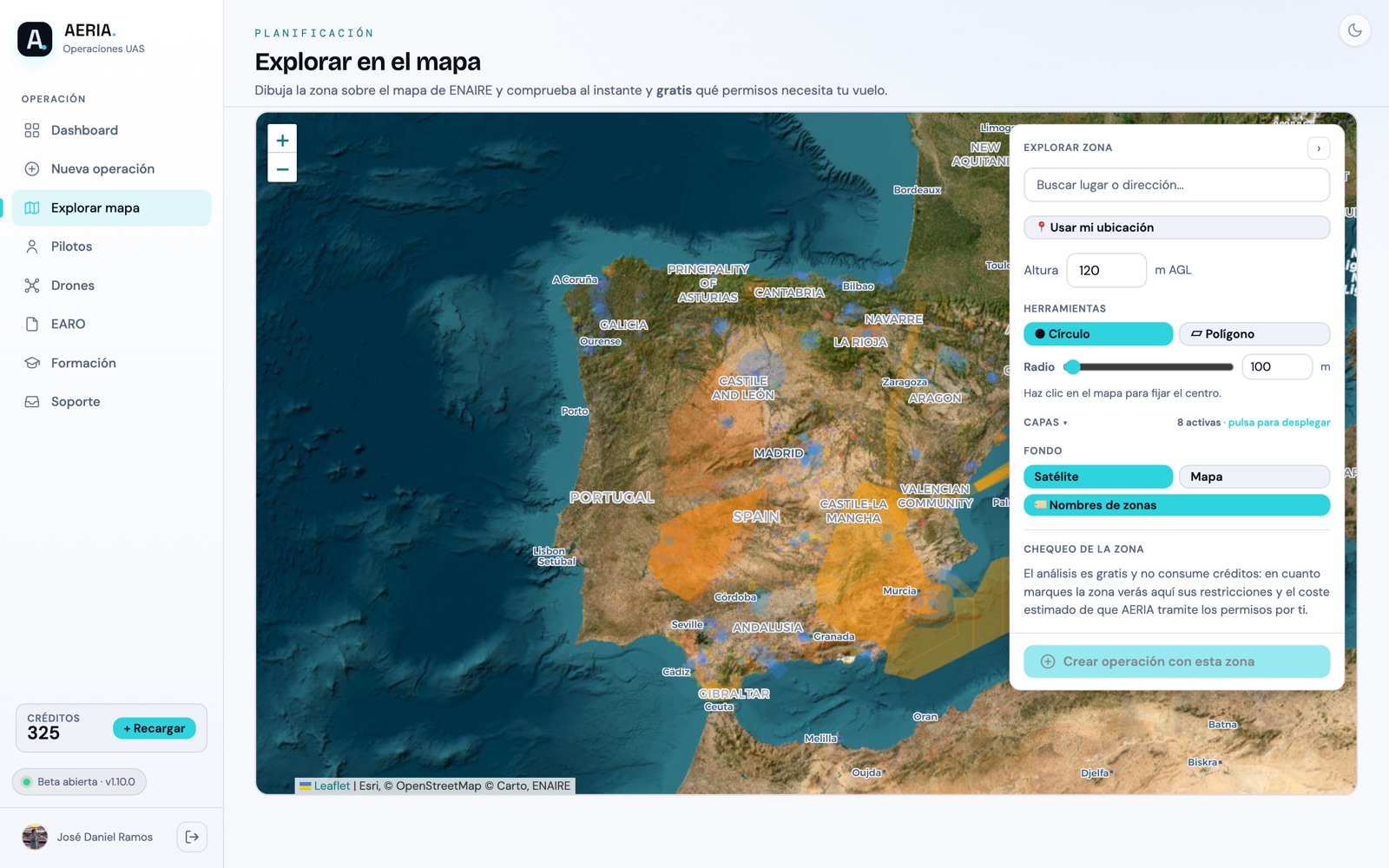Click the Drones sidebar icon

click(32, 286)
